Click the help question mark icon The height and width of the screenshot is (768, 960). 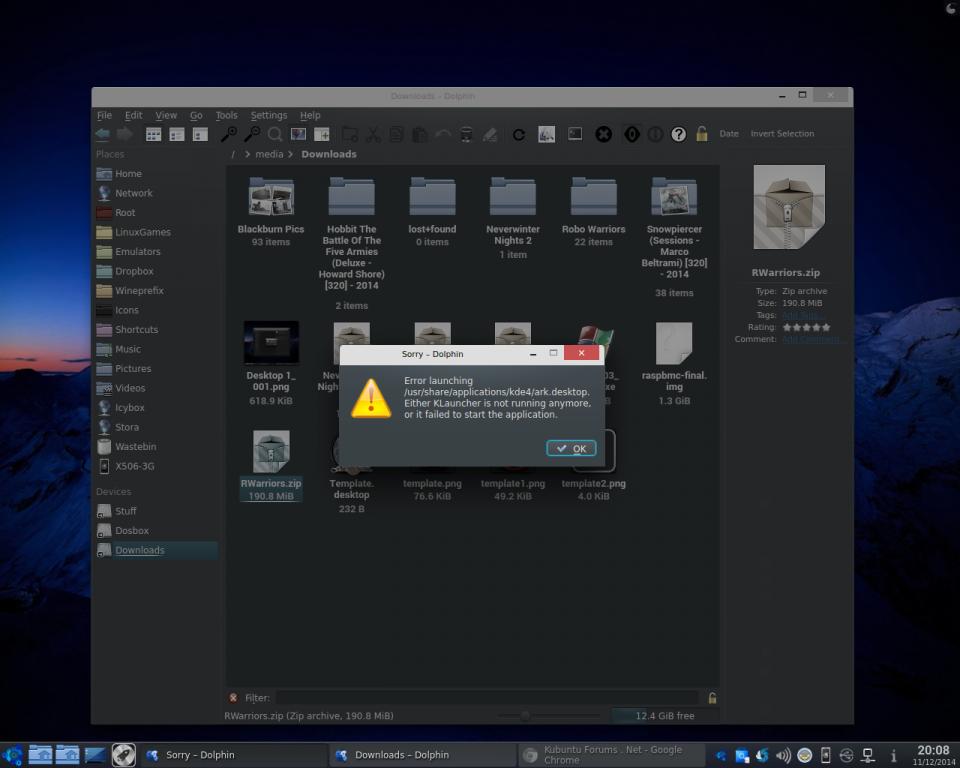coord(679,134)
